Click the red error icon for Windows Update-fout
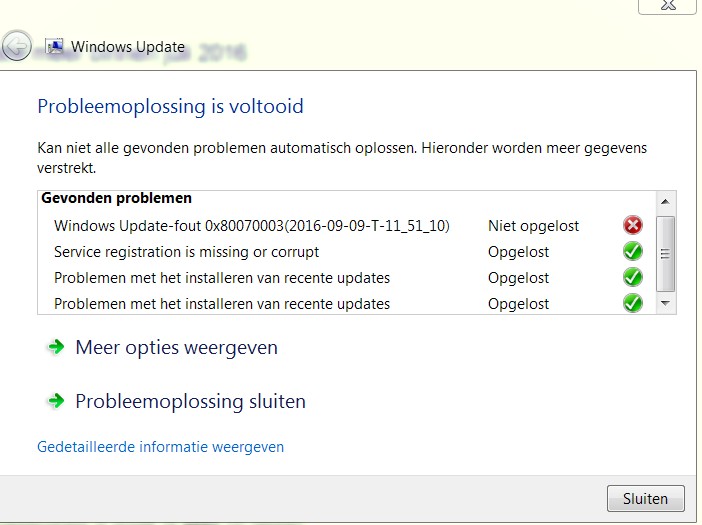702x525 pixels. coord(633,225)
